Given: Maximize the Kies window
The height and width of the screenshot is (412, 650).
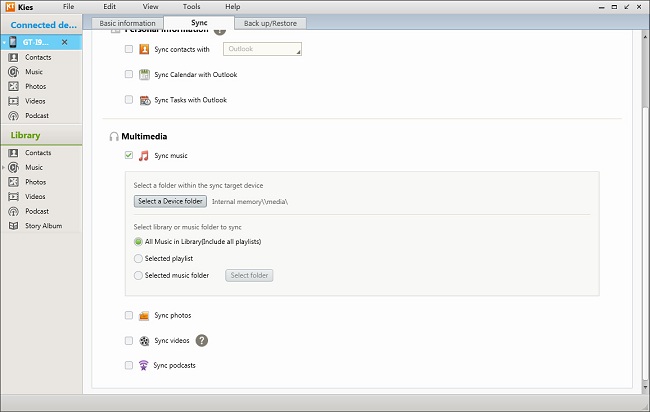Looking at the screenshot, I should [614, 7].
